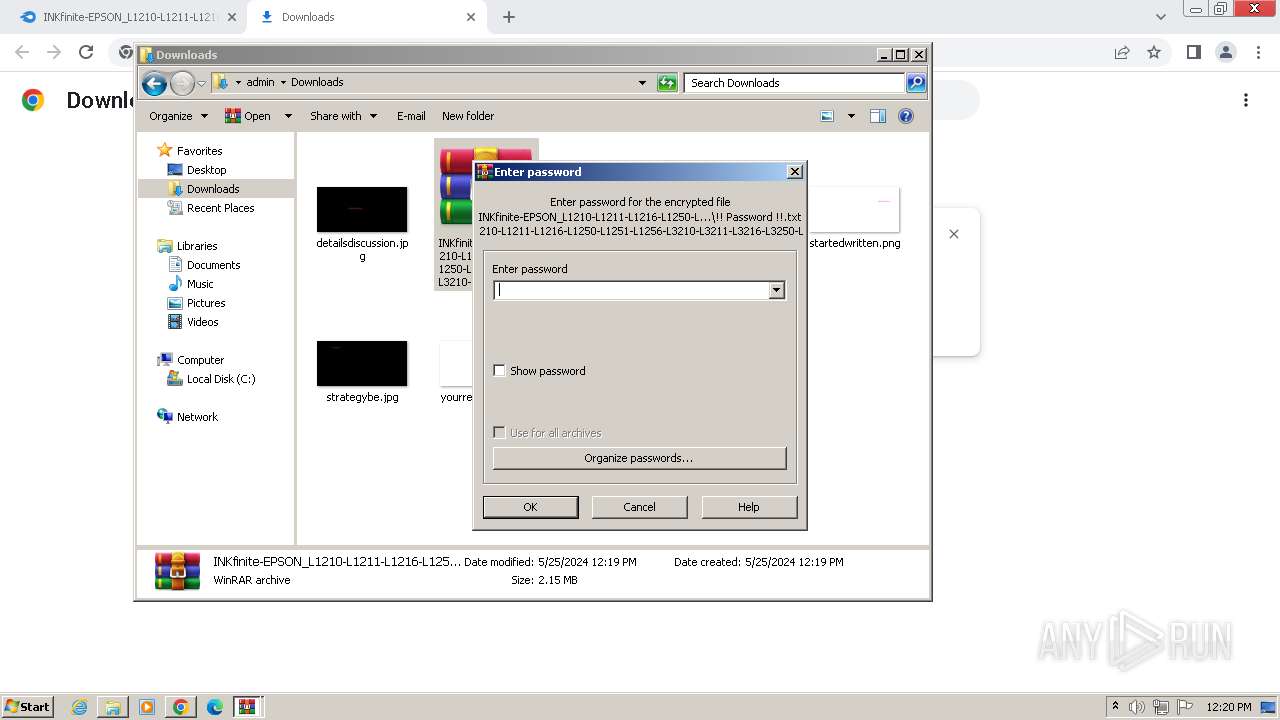Dismiss the download item with X

954,234
